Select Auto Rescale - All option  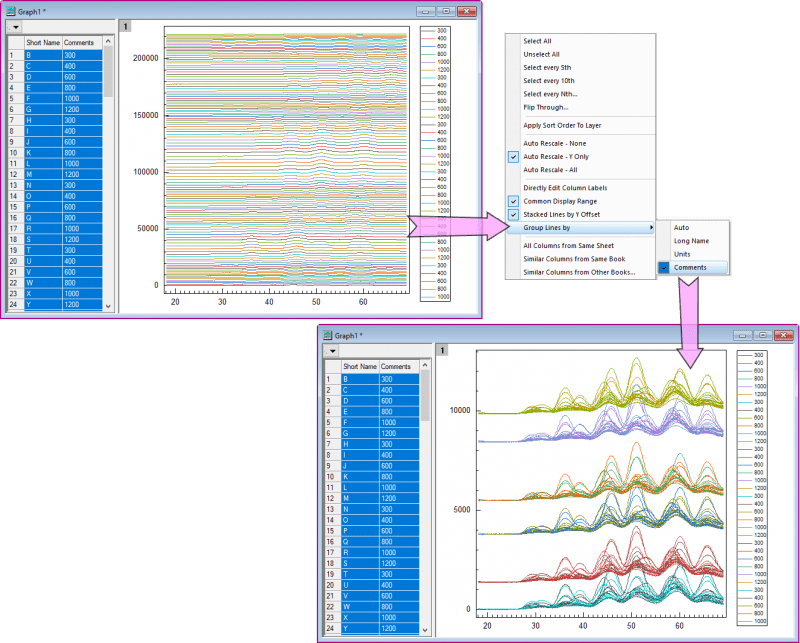(x=550, y=170)
